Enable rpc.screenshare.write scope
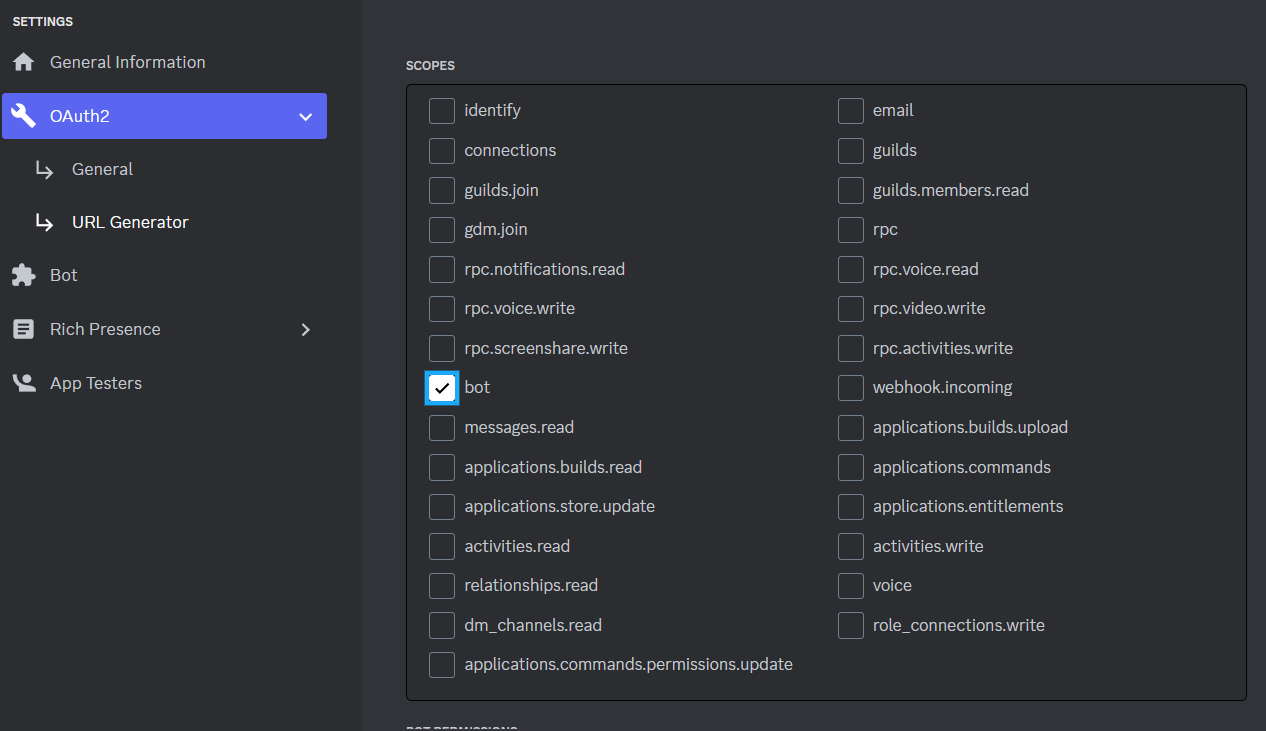This screenshot has height=731, width=1266. [x=442, y=349]
